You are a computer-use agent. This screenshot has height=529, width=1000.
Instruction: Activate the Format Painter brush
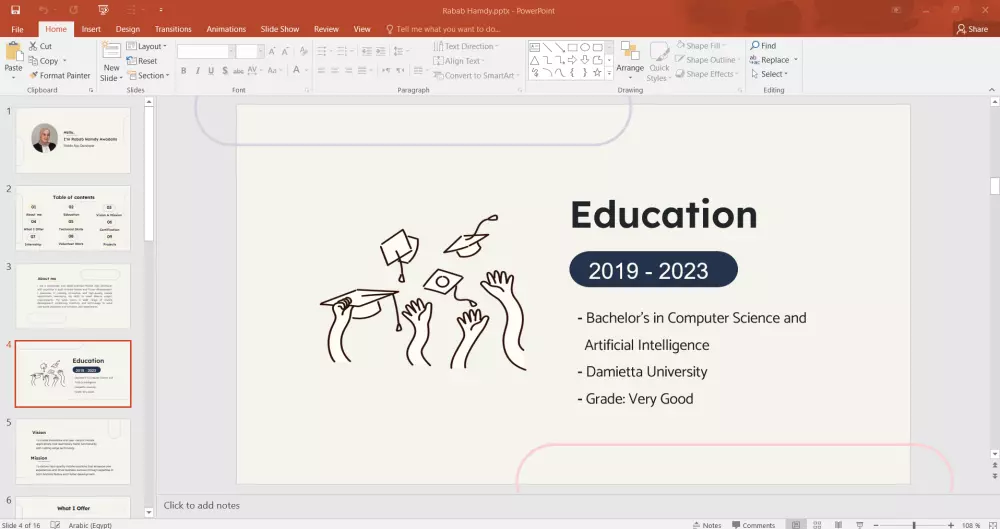(60, 75)
